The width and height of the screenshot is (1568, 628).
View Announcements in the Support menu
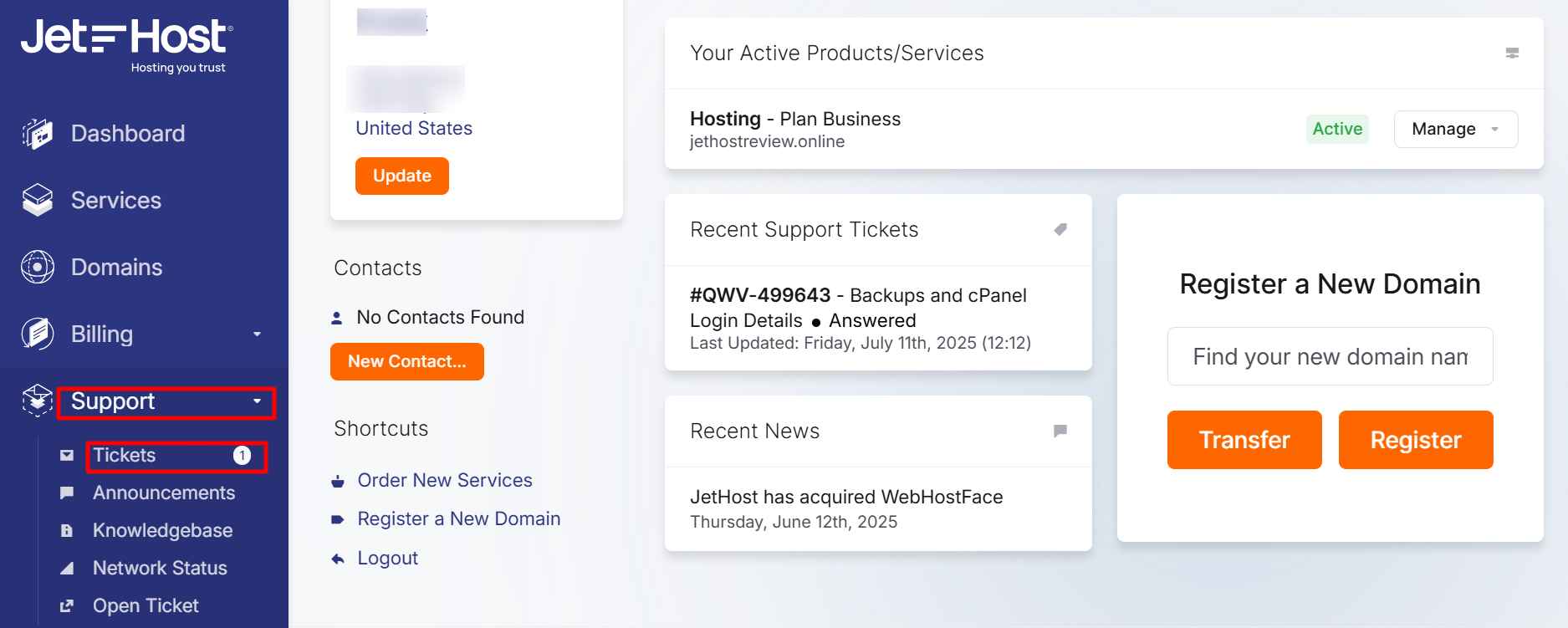tap(164, 493)
